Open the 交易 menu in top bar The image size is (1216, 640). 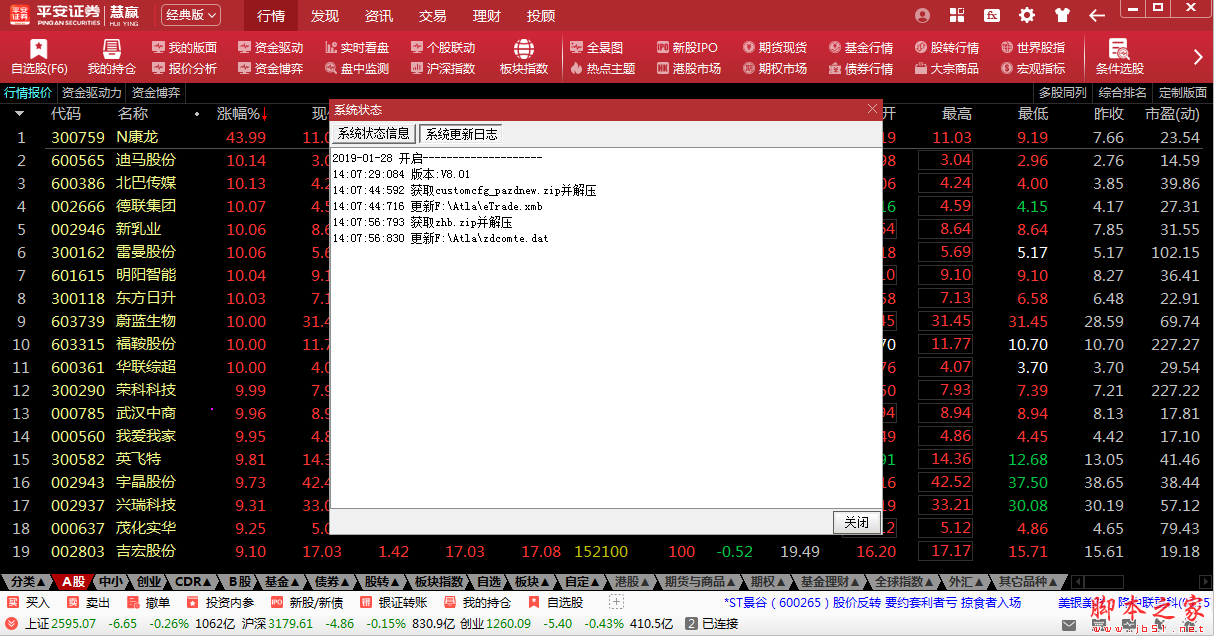click(433, 15)
